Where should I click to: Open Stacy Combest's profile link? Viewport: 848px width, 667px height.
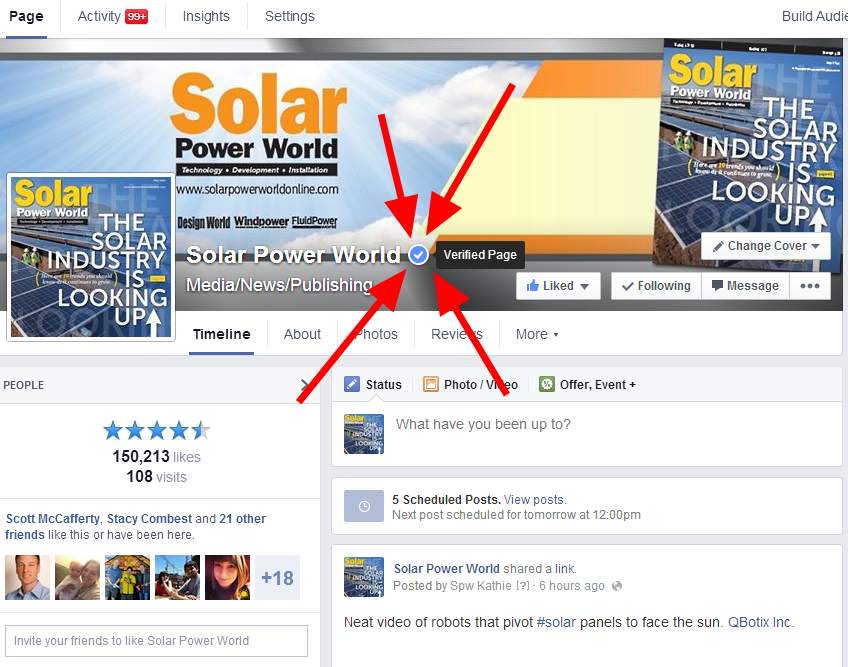149,519
